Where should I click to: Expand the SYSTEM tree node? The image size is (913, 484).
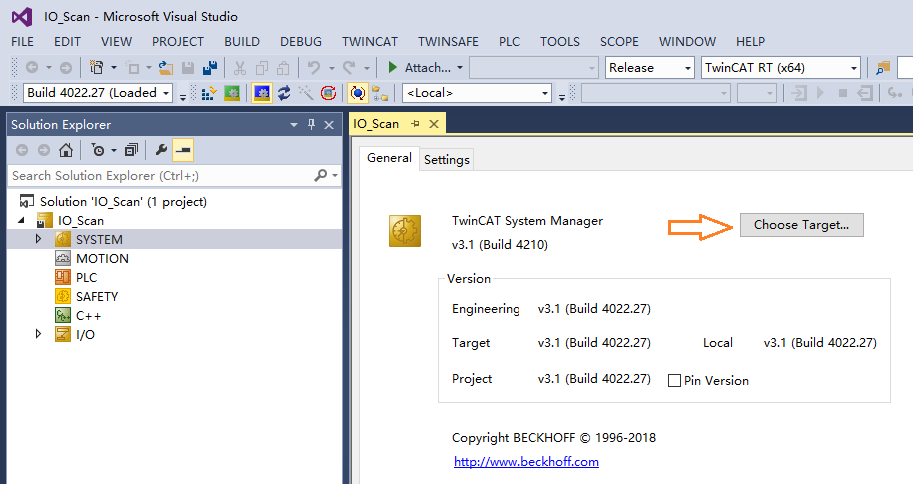coord(39,239)
